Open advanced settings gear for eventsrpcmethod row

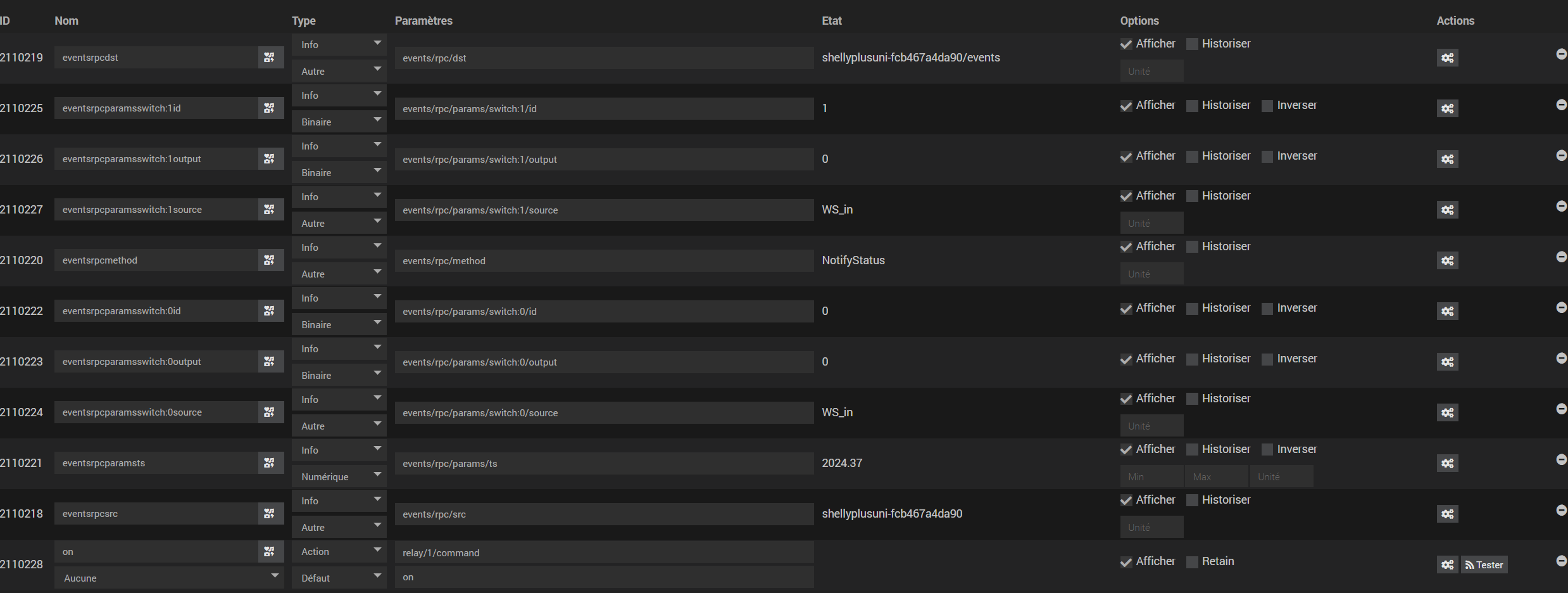click(1447, 260)
